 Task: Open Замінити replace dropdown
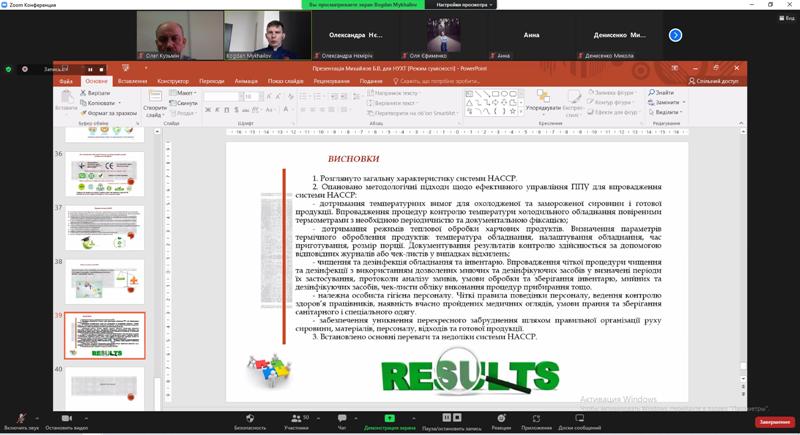pyautogui.click(x=666, y=102)
